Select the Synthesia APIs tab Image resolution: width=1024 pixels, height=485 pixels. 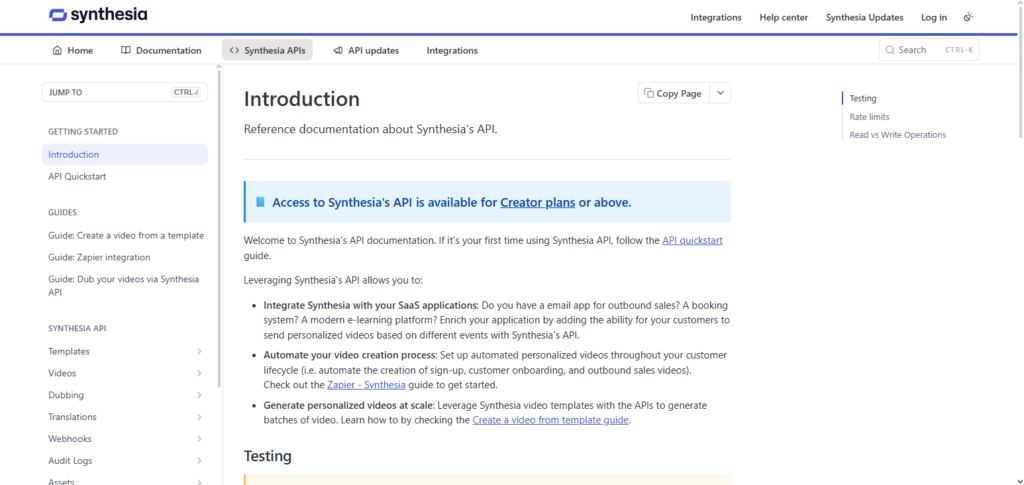267,50
